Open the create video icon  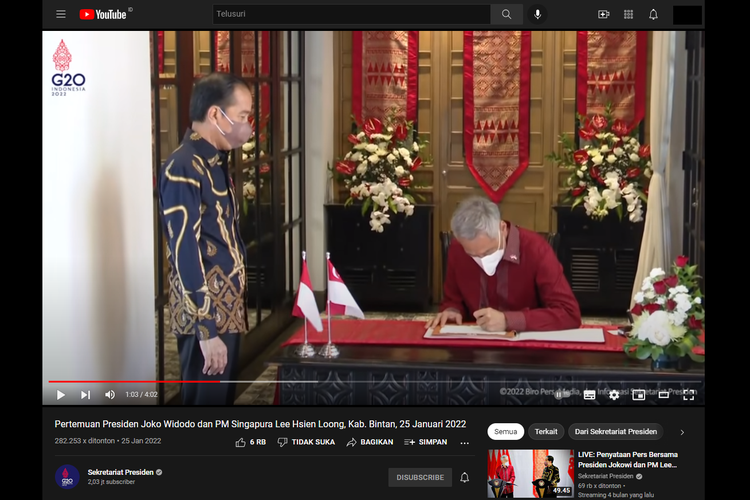tap(604, 14)
